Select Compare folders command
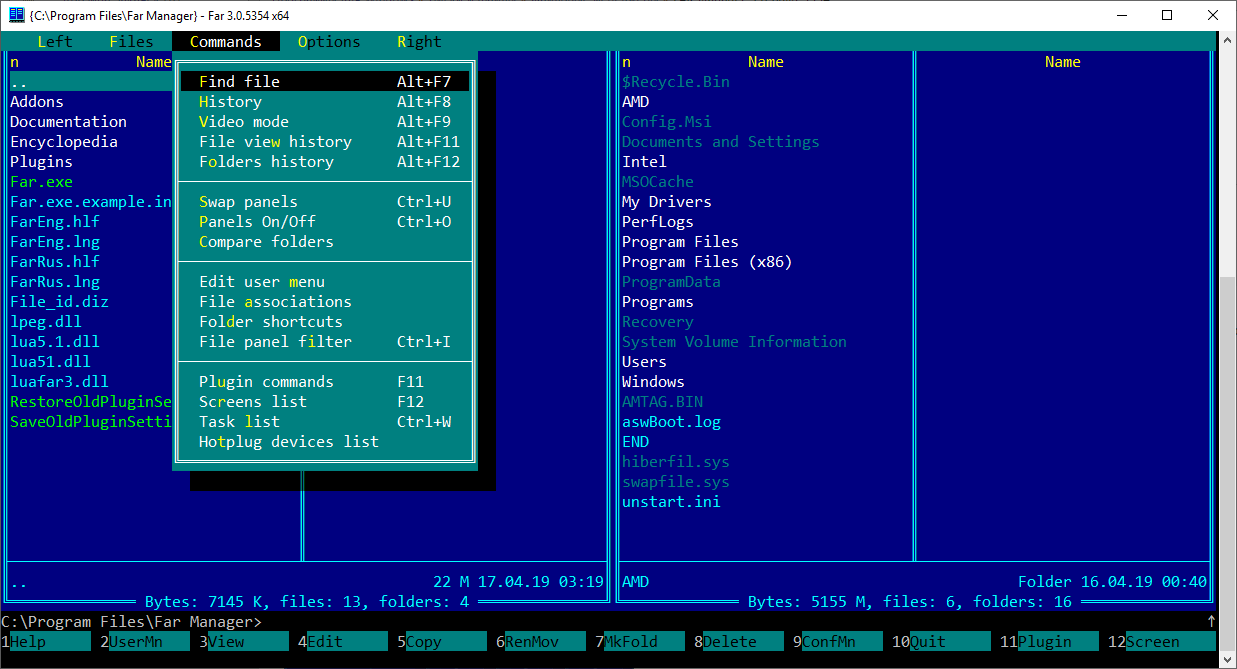The height and width of the screenshot is (669, 1237). tap(266, 242)
